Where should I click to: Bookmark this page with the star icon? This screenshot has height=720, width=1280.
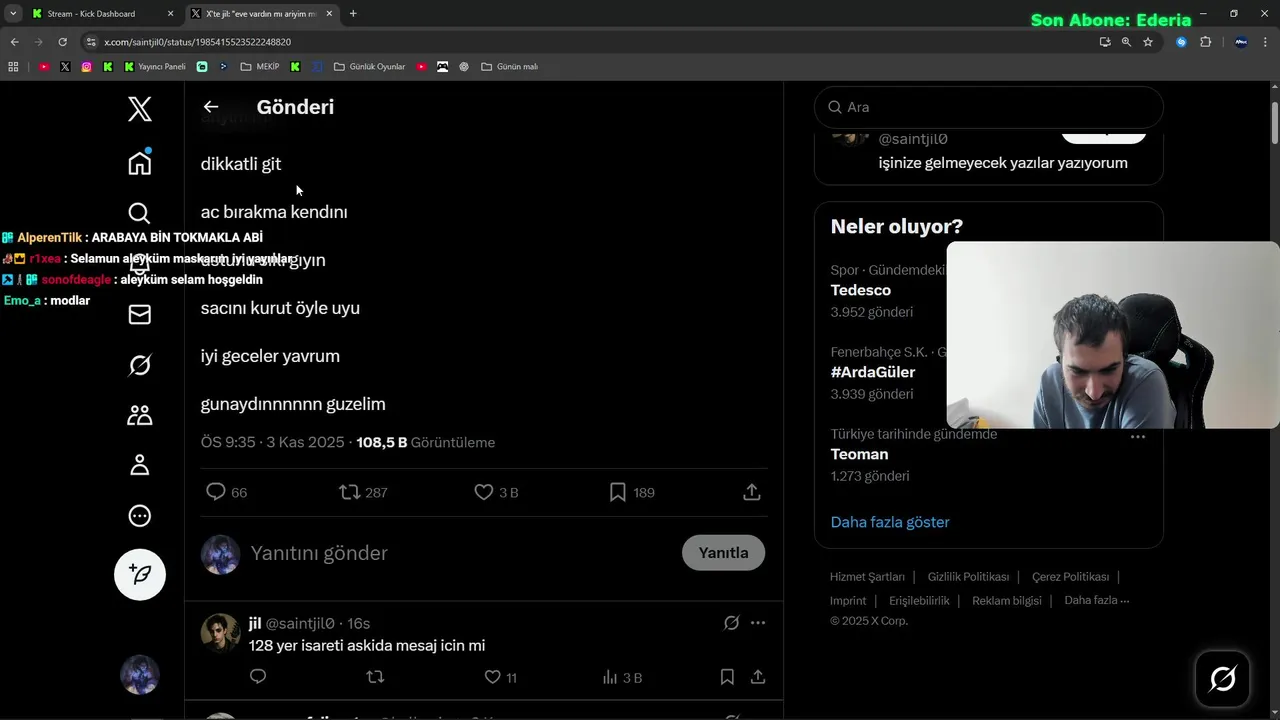click(1148, 42)
